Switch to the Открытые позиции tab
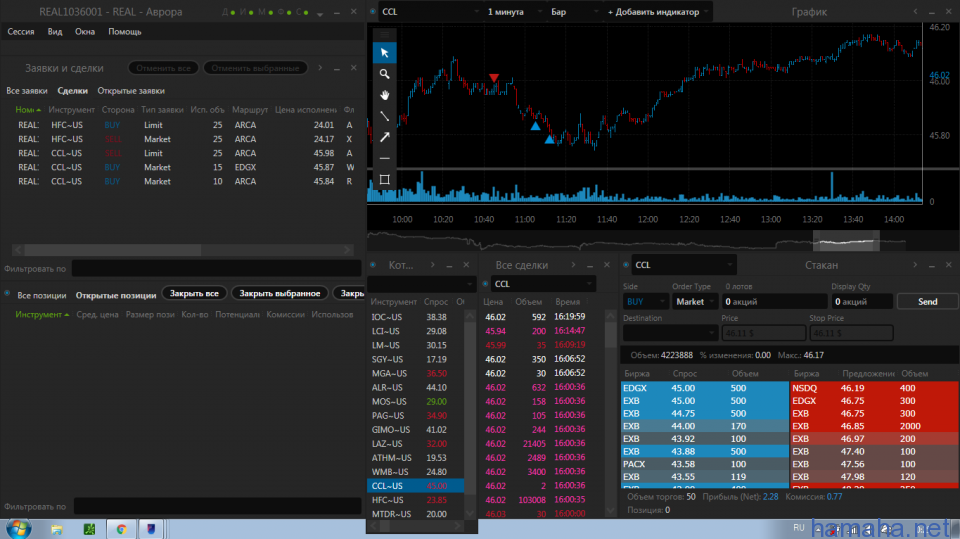This screenshot has width=960, height=539. (x=116, y=295)
